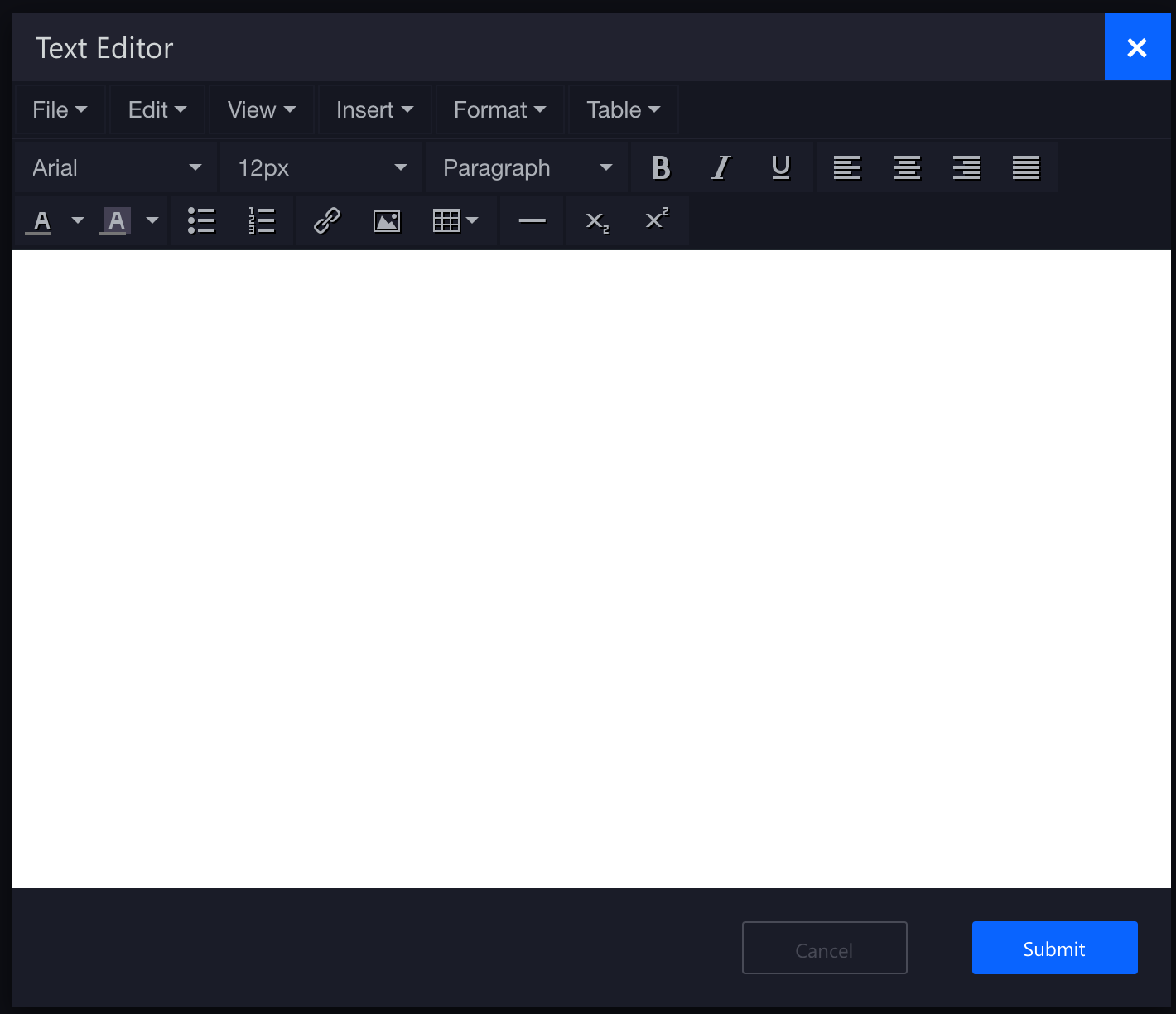
Task: Apply the background highlight color
Action: pyautogui.click(x=116, y=221)
